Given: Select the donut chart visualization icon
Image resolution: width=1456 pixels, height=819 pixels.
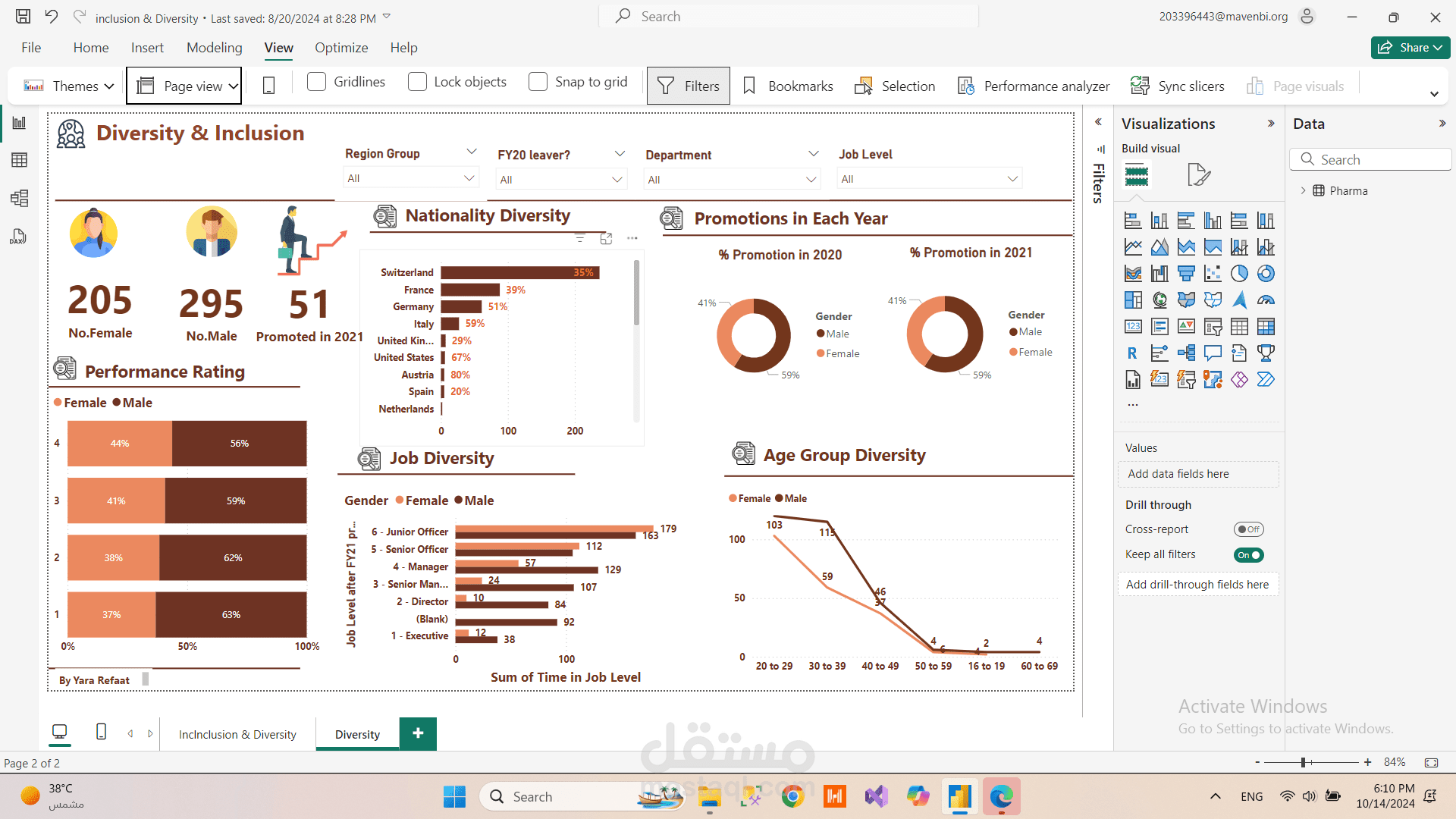Looking at the screenshot, I should (x=1266, y=274).
